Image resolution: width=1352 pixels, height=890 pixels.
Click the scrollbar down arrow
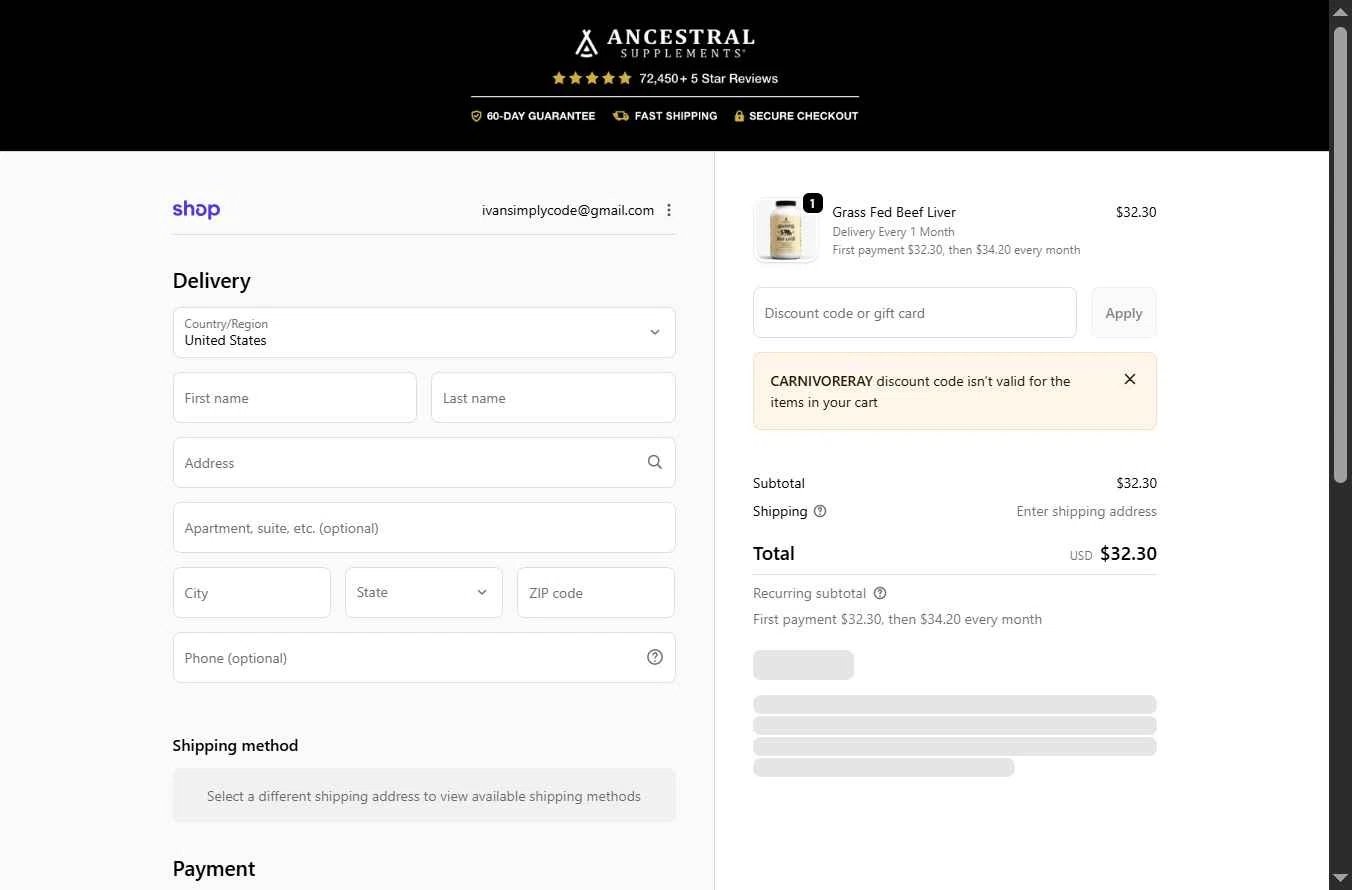1340,879
